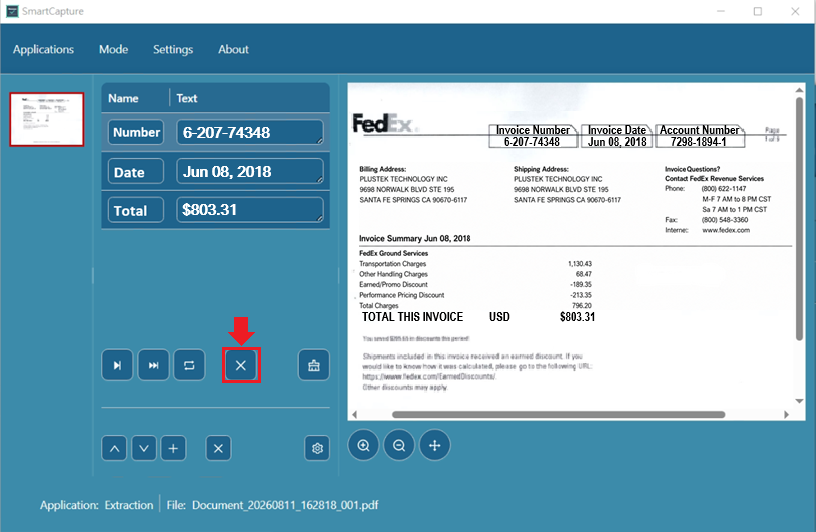
Task: Click preview scroll right arrow
Action: pos(786,415)
